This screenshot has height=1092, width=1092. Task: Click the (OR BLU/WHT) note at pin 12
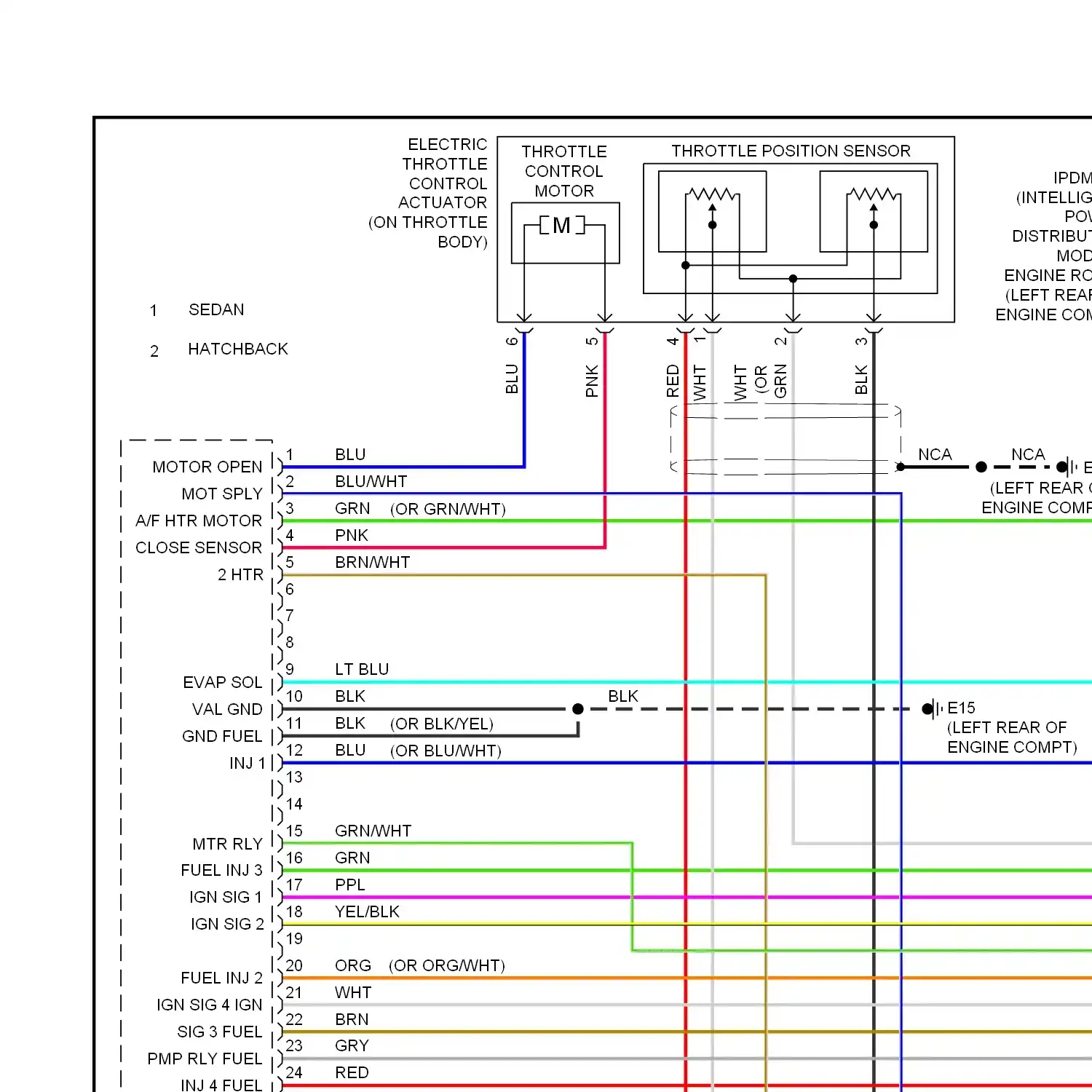pos(446,751)
